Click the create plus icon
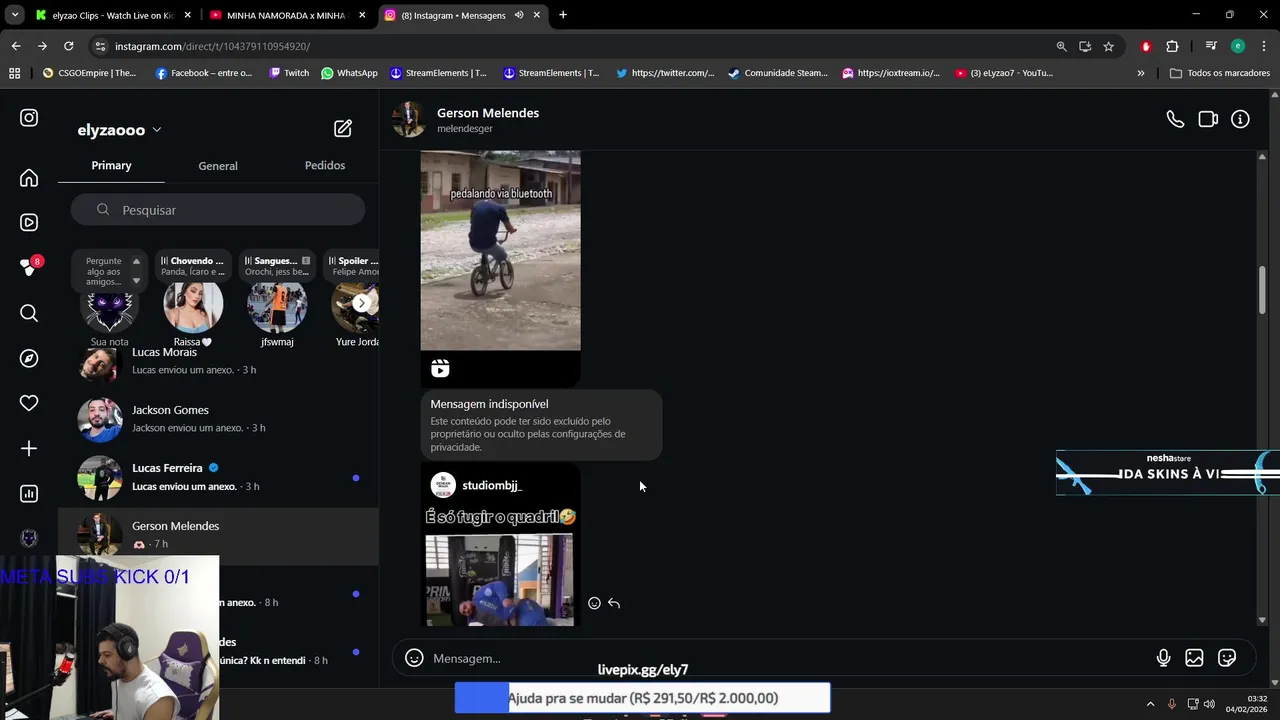Screen dimensions: 1280x720 tap(29, 449)
